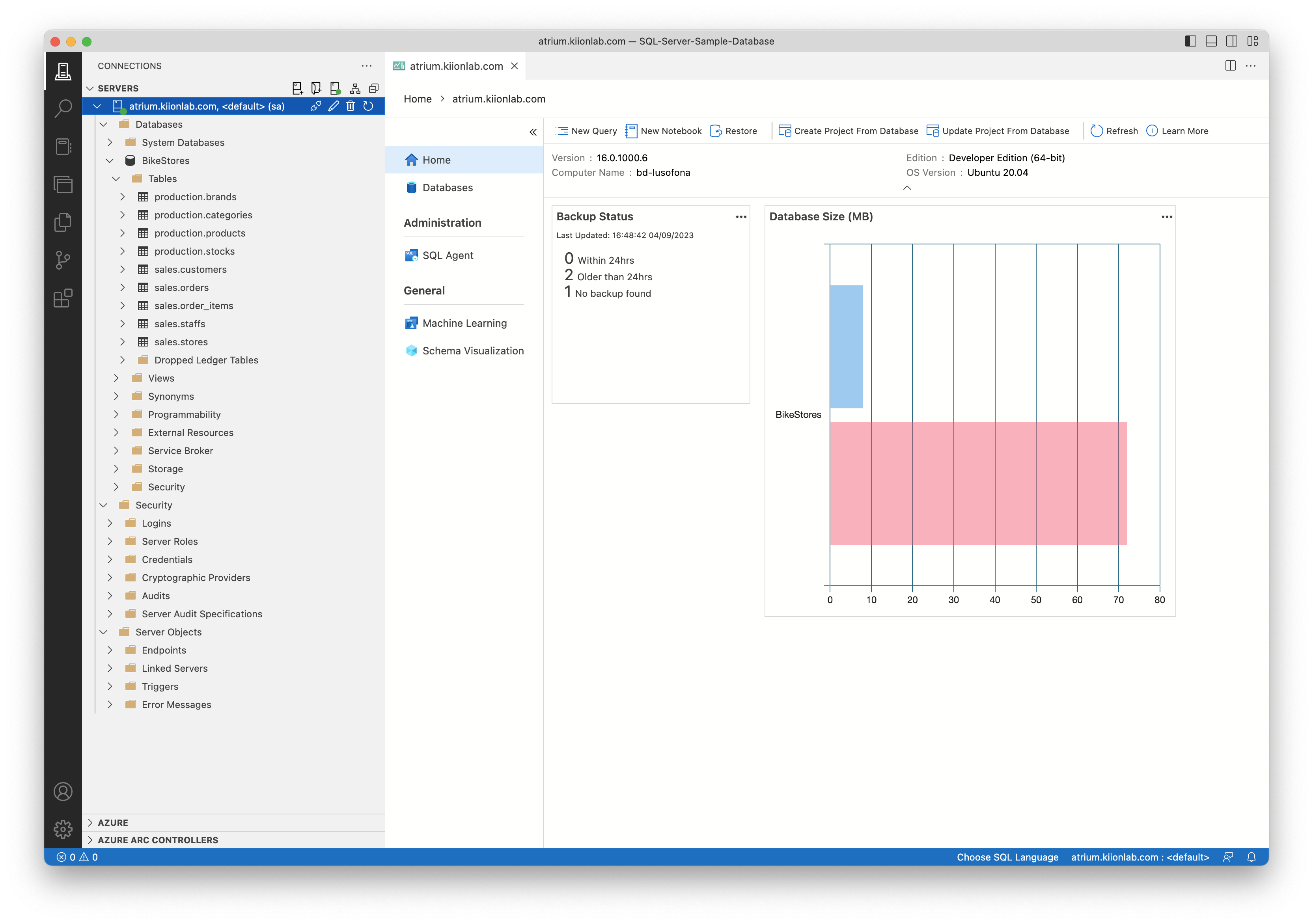The image size is (1313, 924).
Task: Open the Source Control view
Action: pyautogui.click(x=63, y=260)
